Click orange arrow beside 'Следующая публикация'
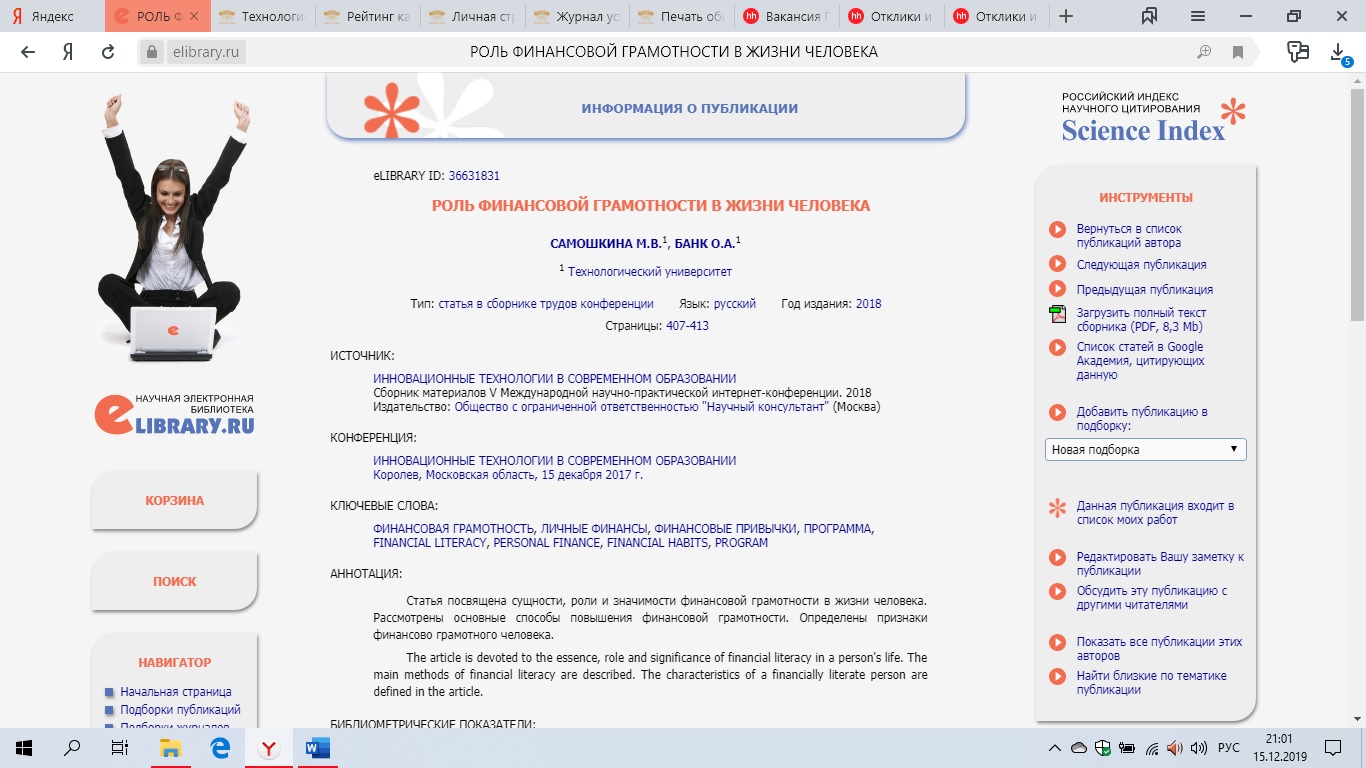This screenshot has width=1366, height=768. coord(1057,264)
